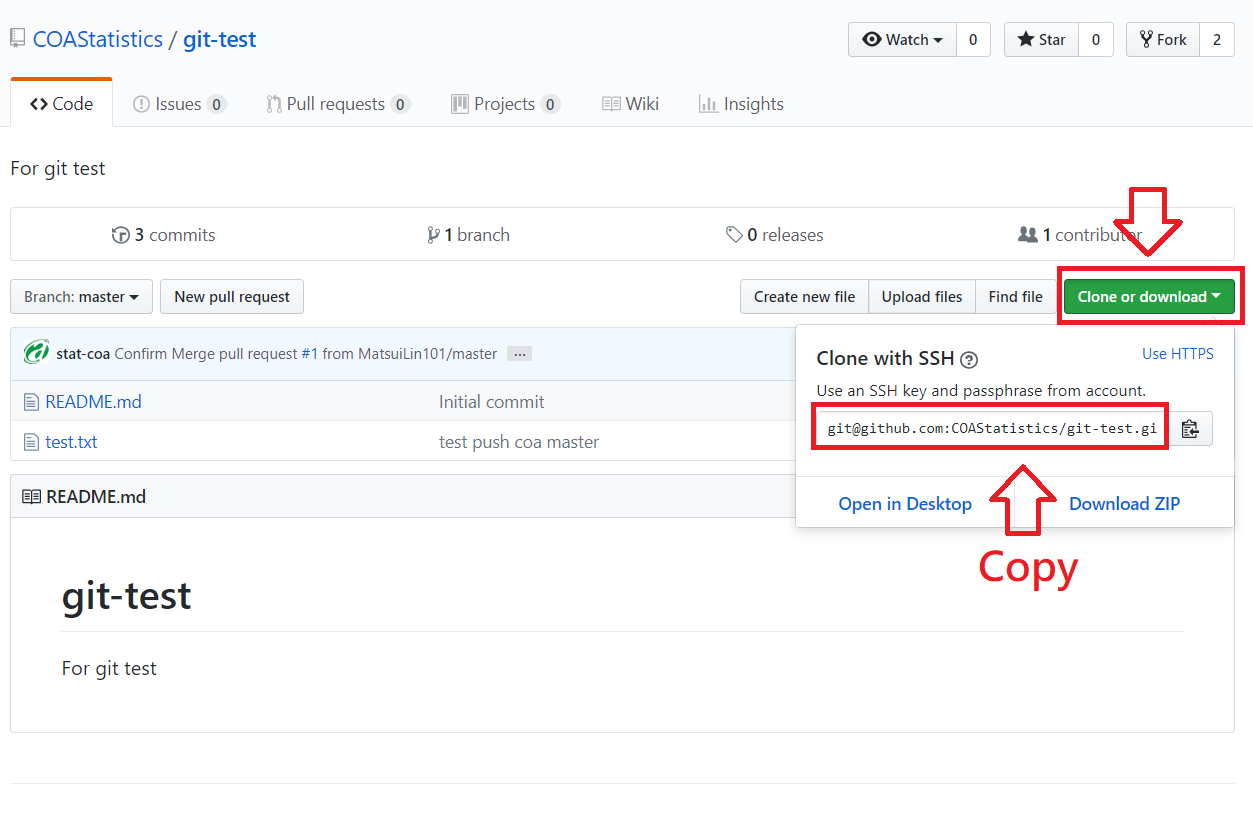Open pull request #1 link

pyautogui.click(x=309, y=354)
